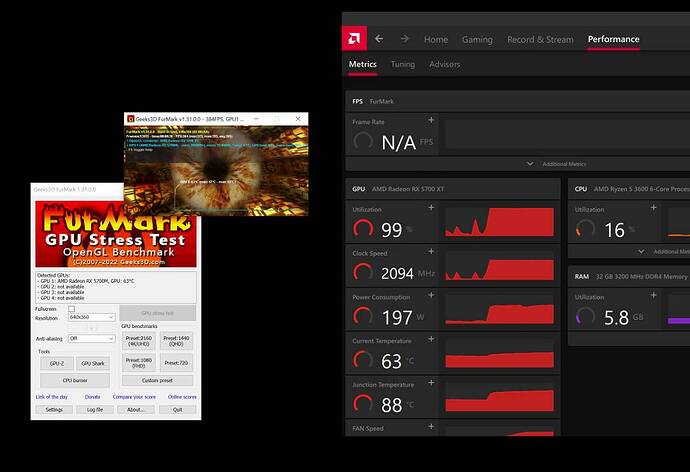
Task: Click the plus icon next to Clock Speed
Action: [x=431, y=251]
